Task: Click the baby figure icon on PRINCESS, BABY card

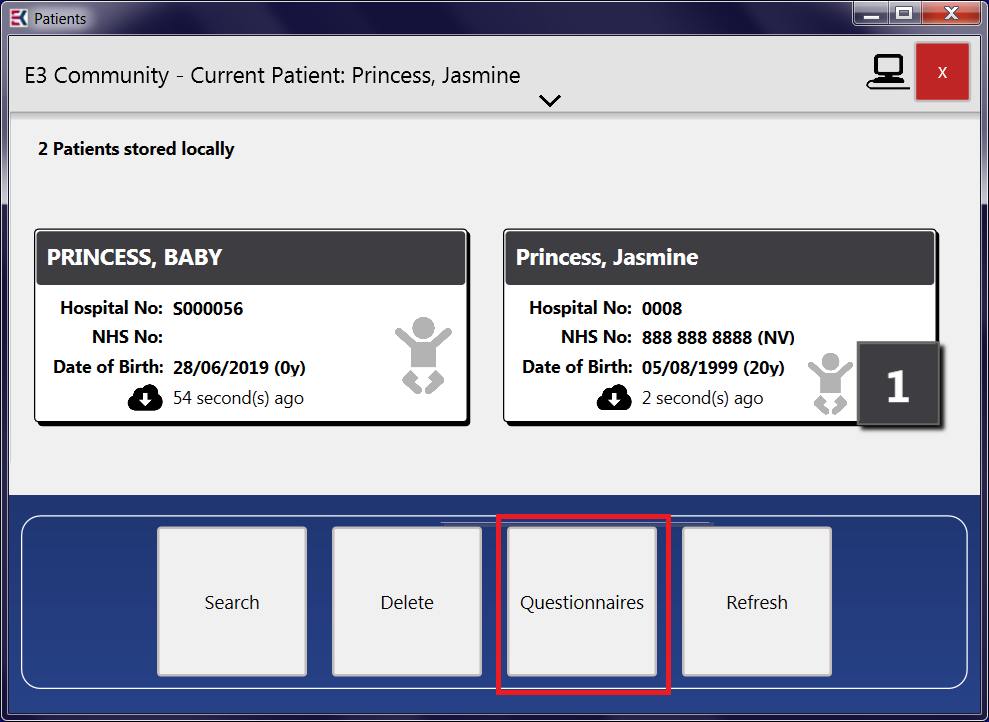Action: pos(423,356)
